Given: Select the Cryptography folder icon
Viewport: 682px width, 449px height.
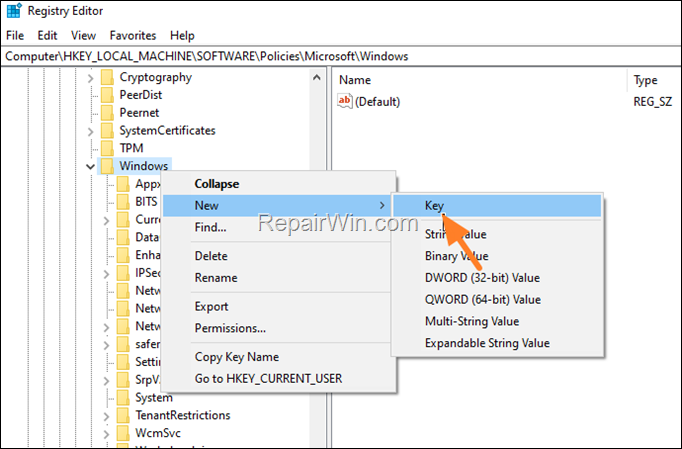Looking at the screenshot, I should click(106, 77).
